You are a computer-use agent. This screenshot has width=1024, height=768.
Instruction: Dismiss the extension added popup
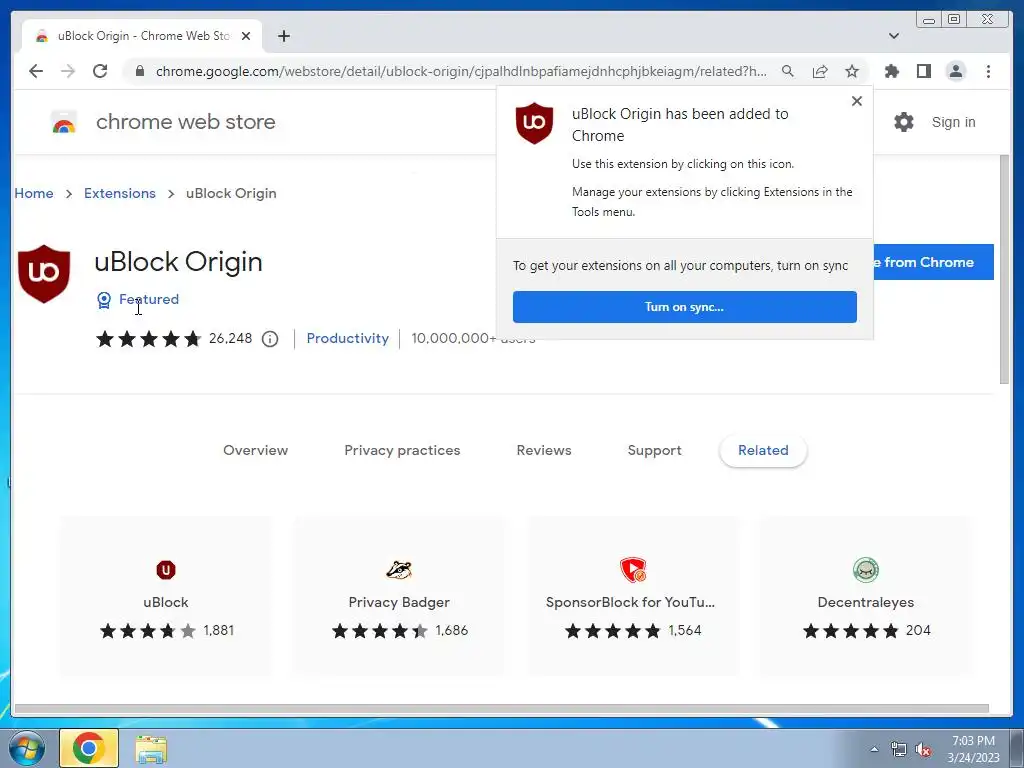pyautogui.click(x=857, y=101)
